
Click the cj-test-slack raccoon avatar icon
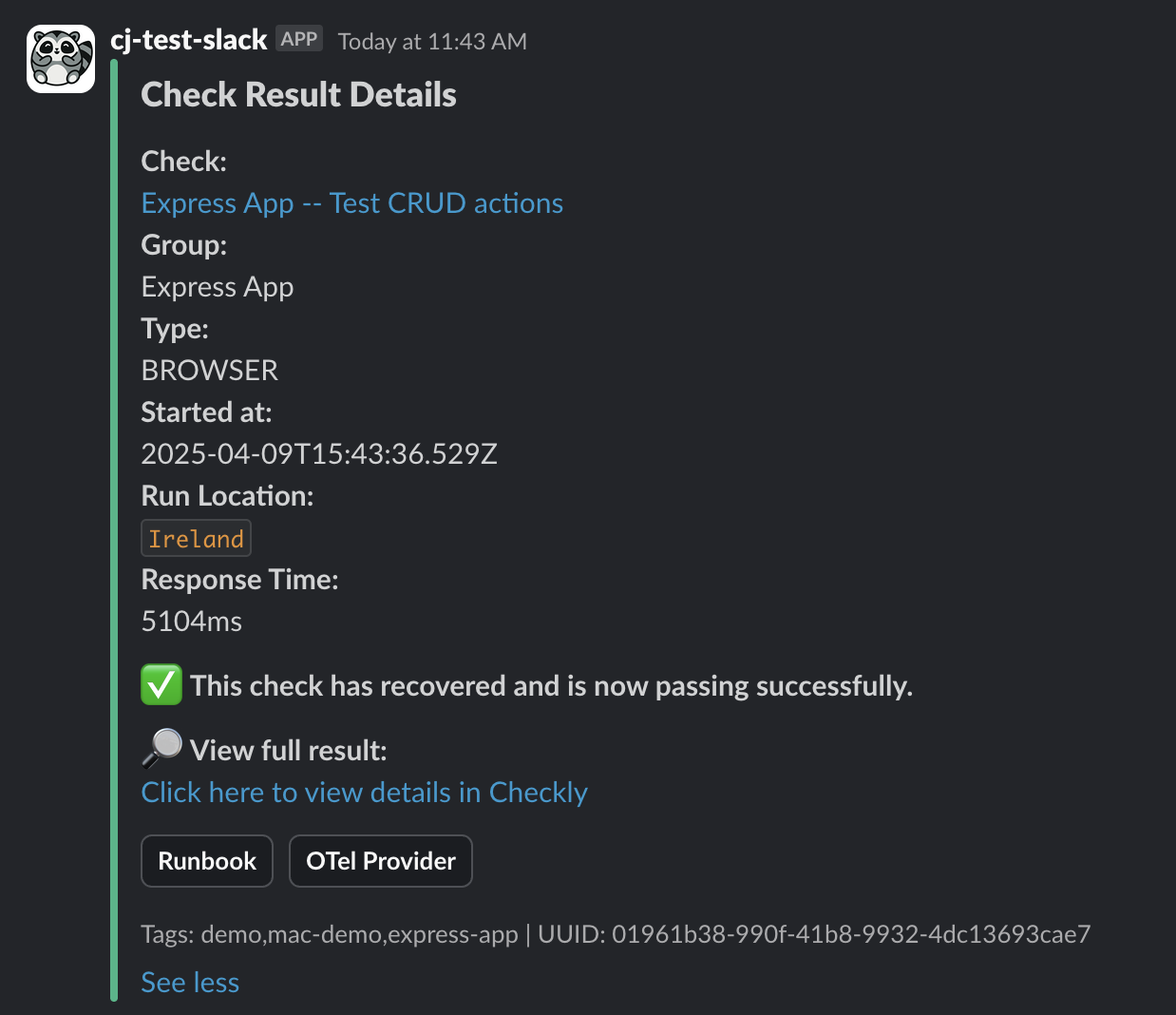(x=60, y=57)
